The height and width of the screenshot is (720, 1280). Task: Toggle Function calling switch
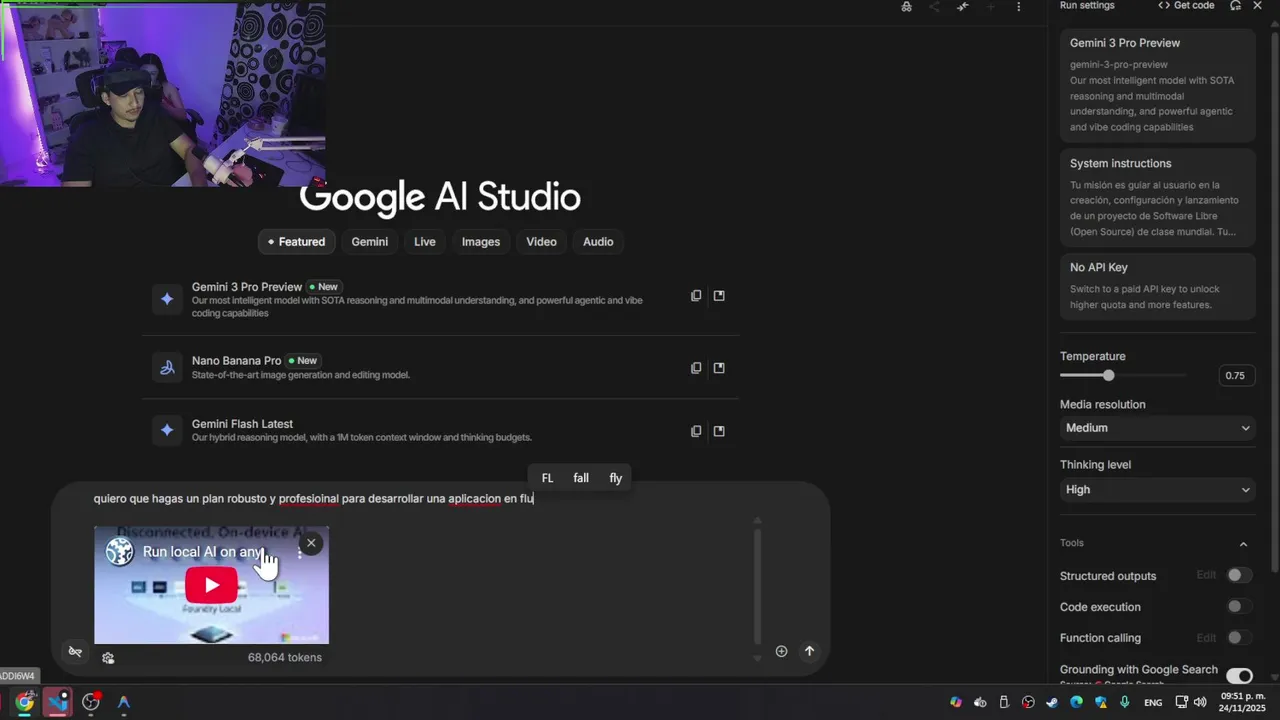[x=1239, y=637]
